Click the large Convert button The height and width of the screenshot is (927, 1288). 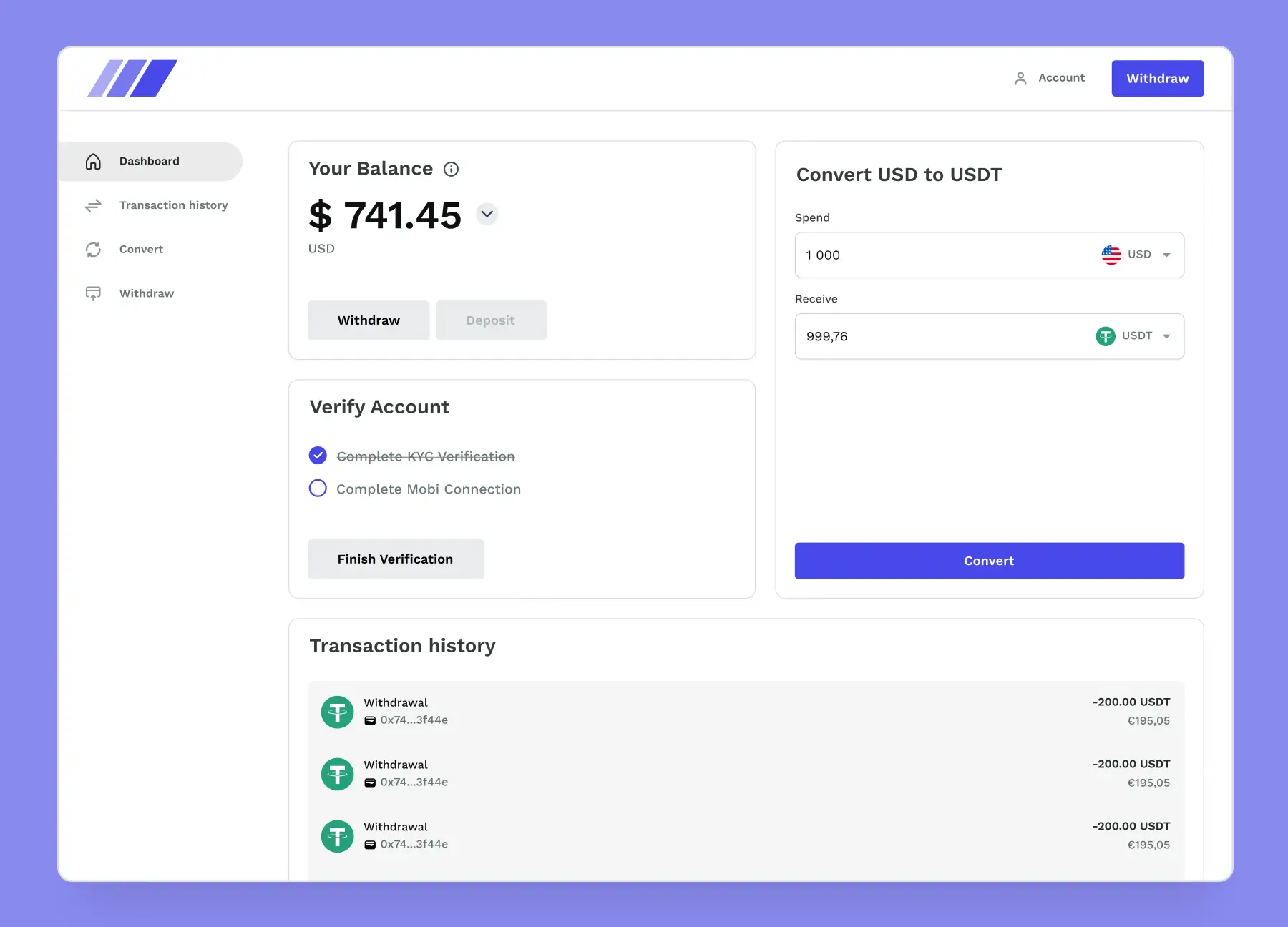coord(989,561)
